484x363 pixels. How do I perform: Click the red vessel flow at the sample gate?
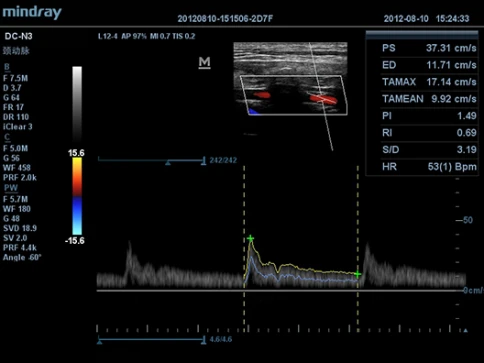click(323, 99)
